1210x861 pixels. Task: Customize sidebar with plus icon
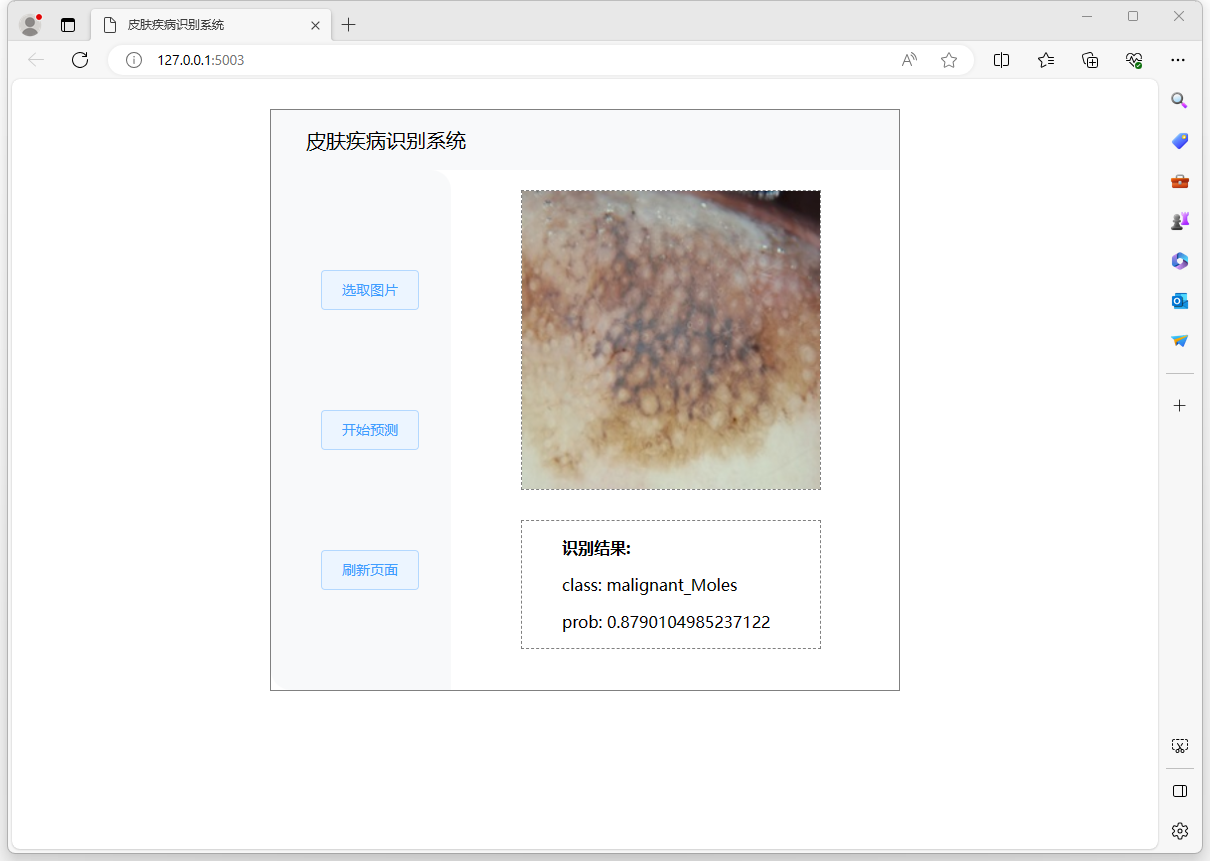[1180, 405]
